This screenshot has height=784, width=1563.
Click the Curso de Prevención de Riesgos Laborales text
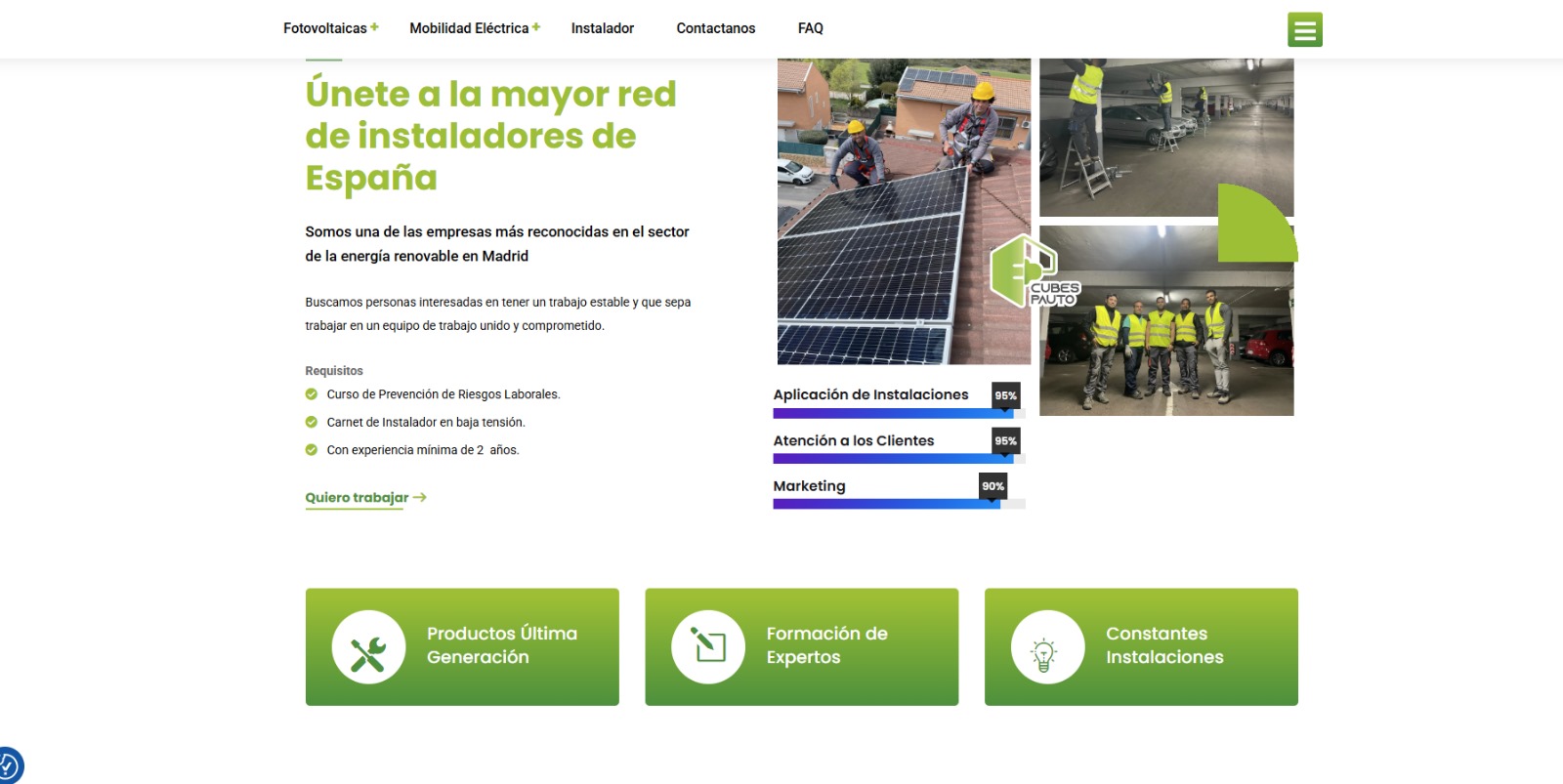click(444, 394)
